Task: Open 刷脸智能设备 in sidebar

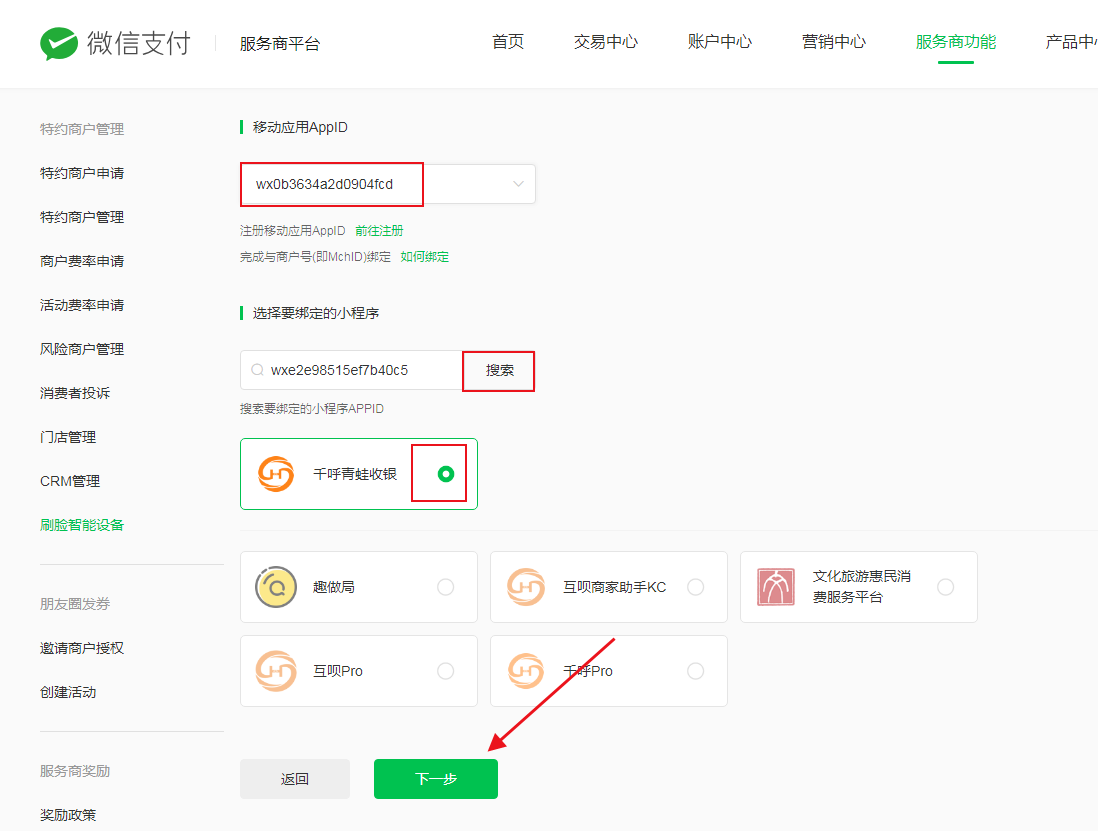Action: (x=82, y=525)
